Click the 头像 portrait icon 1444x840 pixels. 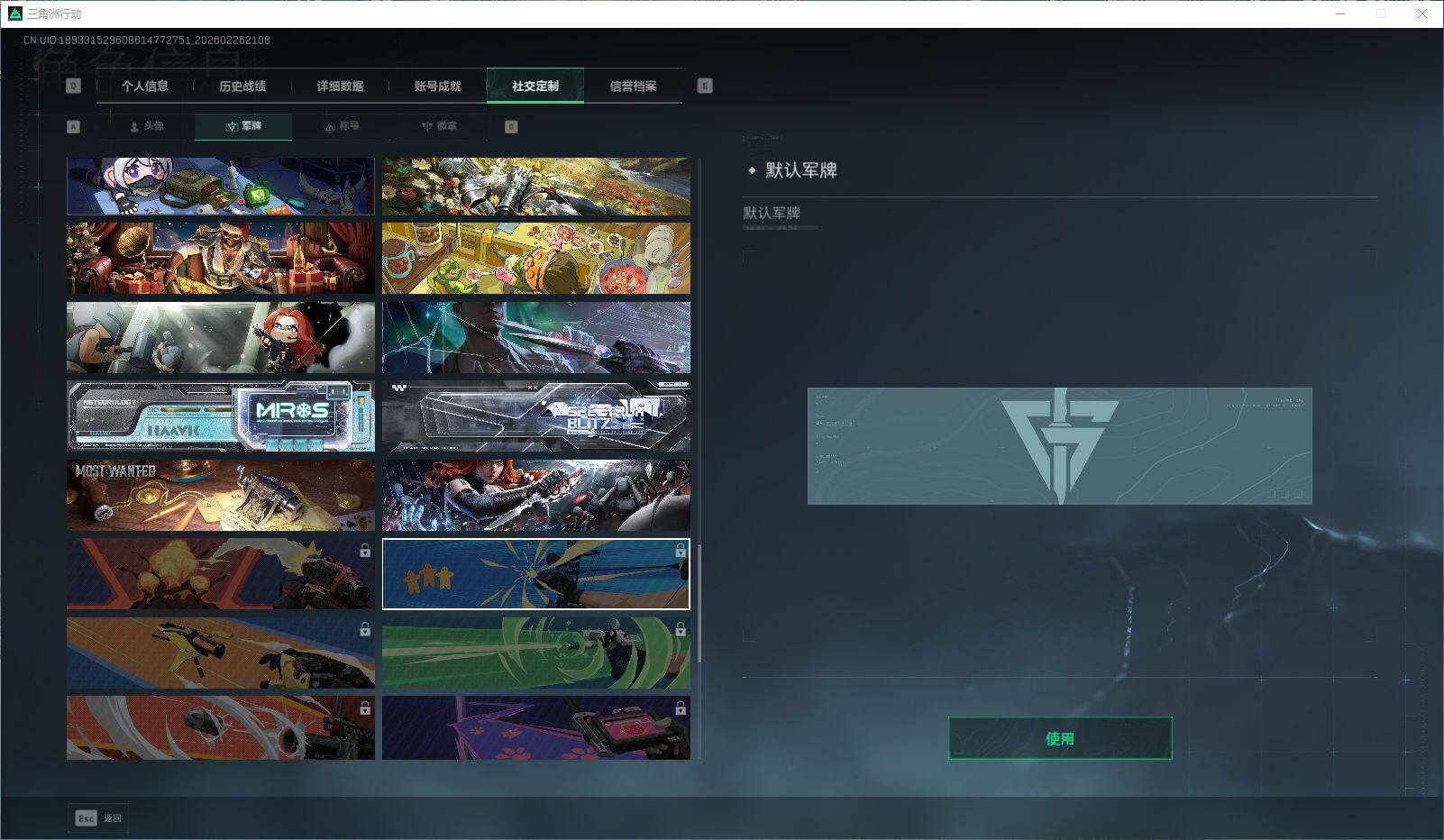coord(134,127)
